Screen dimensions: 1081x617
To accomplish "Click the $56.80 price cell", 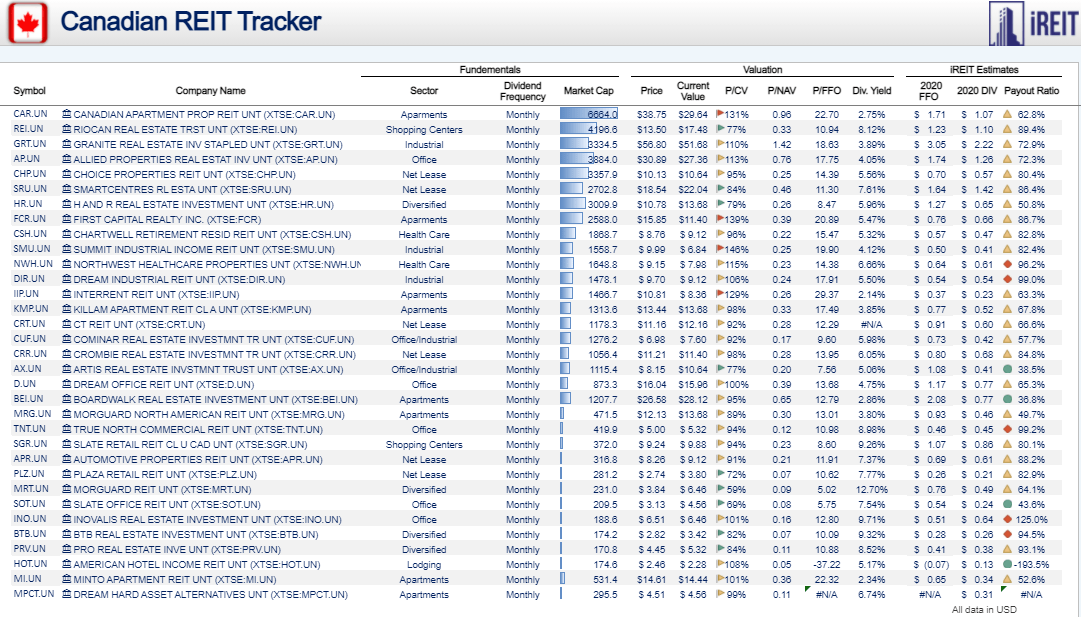I will (x=651, y=145).
